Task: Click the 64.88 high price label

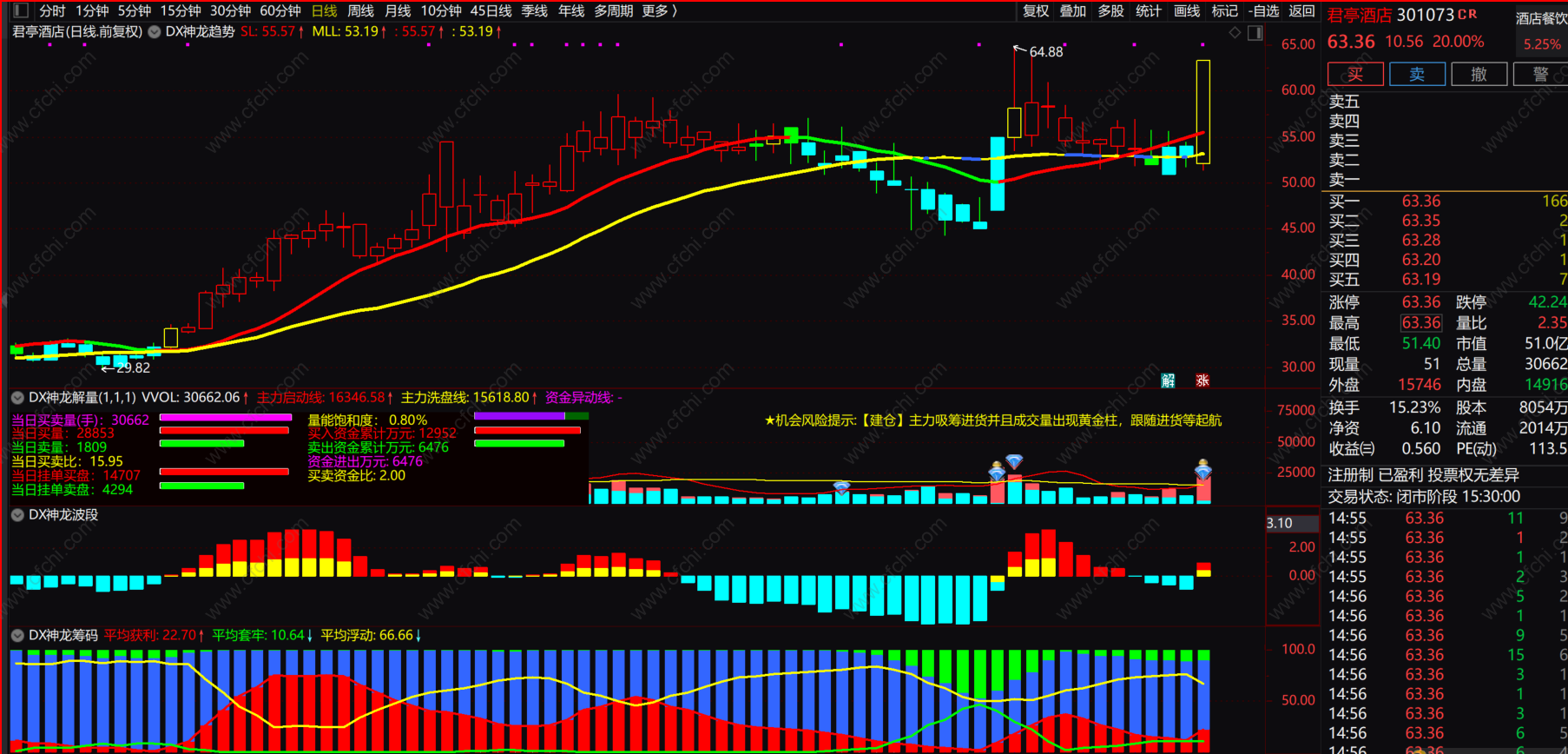Action: [1045, 52]
